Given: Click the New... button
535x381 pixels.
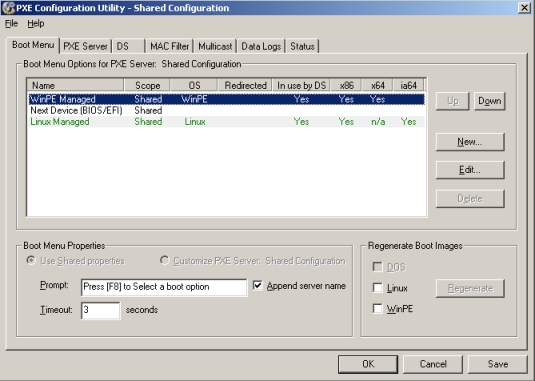Looking at the screenshot, I should [x=470, y=142].
